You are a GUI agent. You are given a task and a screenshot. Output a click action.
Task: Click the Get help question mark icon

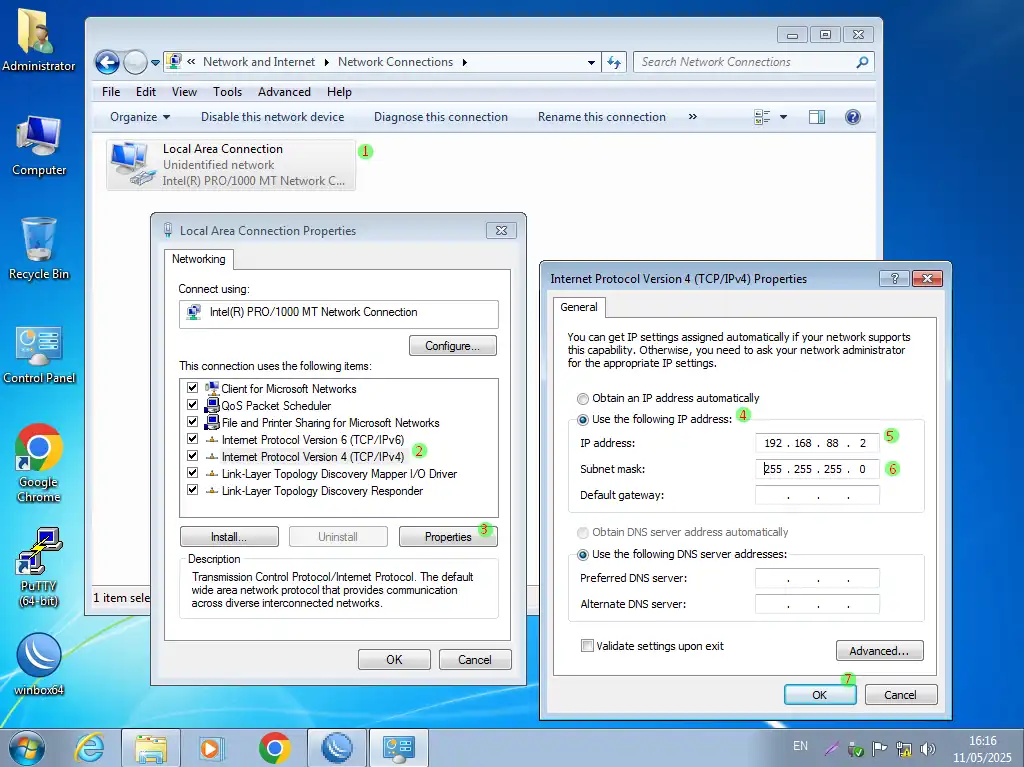(x=853, y=117)
